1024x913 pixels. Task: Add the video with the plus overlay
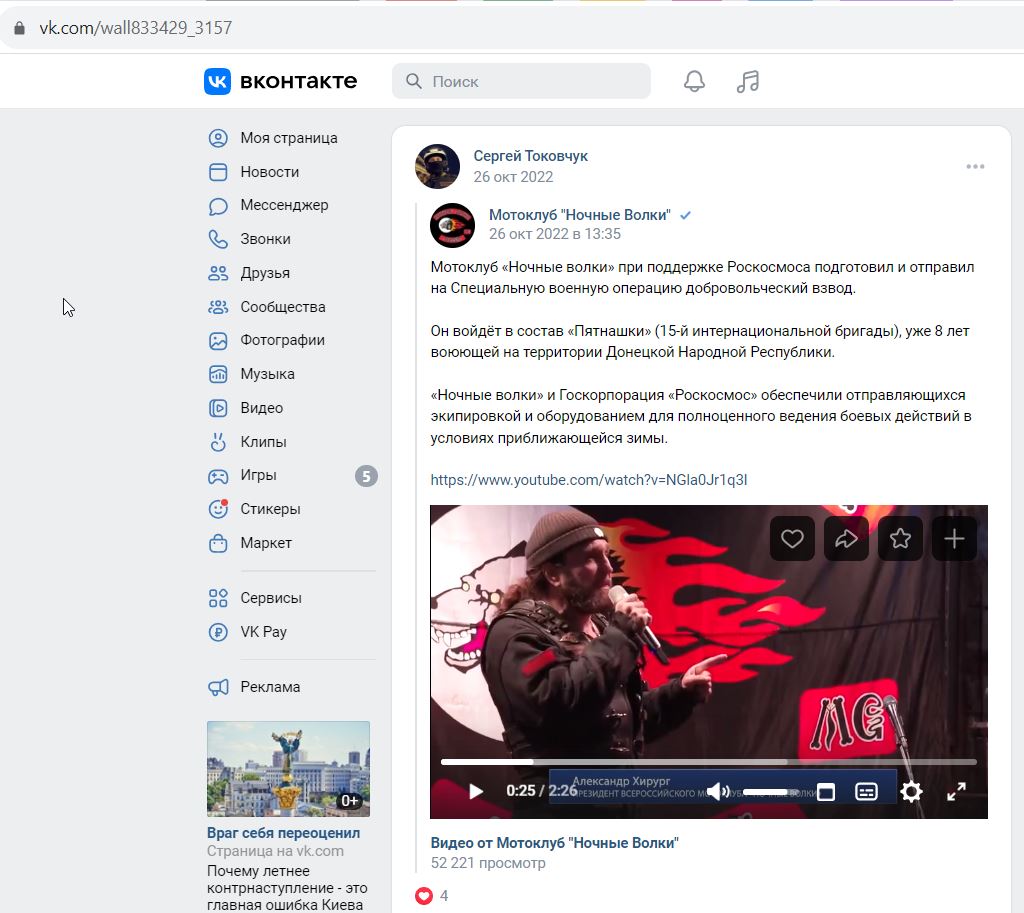pos(954,539)
